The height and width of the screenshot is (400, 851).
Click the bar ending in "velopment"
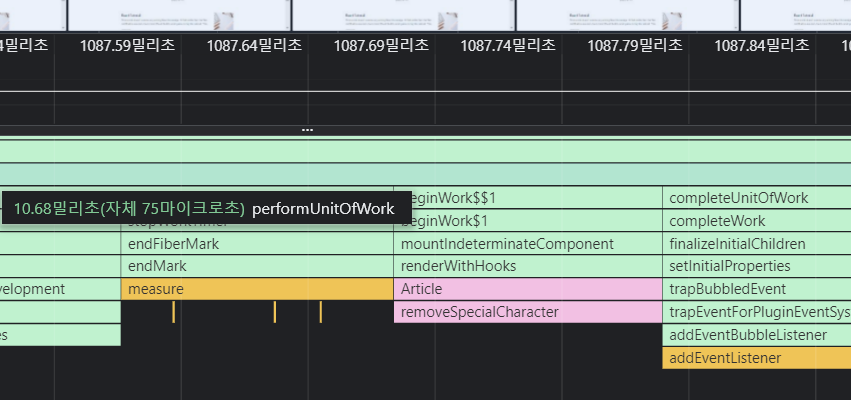[x=60, y=289]
